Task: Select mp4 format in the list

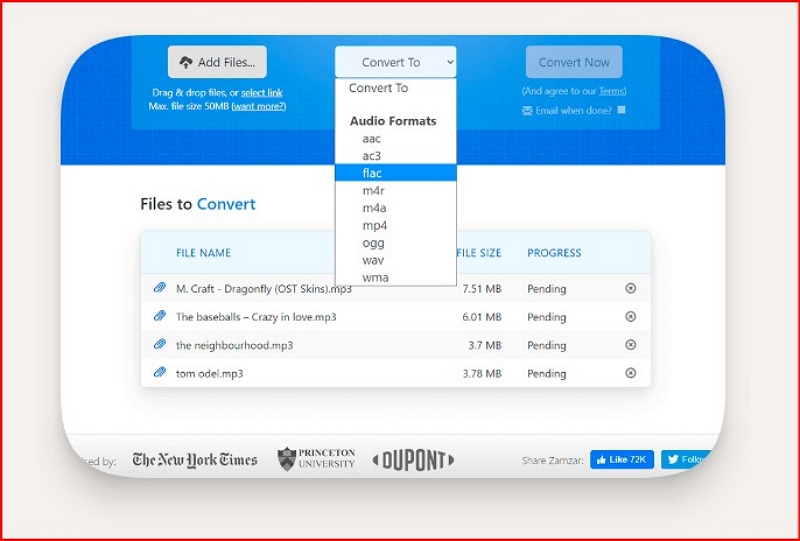Action: (395, 225)
